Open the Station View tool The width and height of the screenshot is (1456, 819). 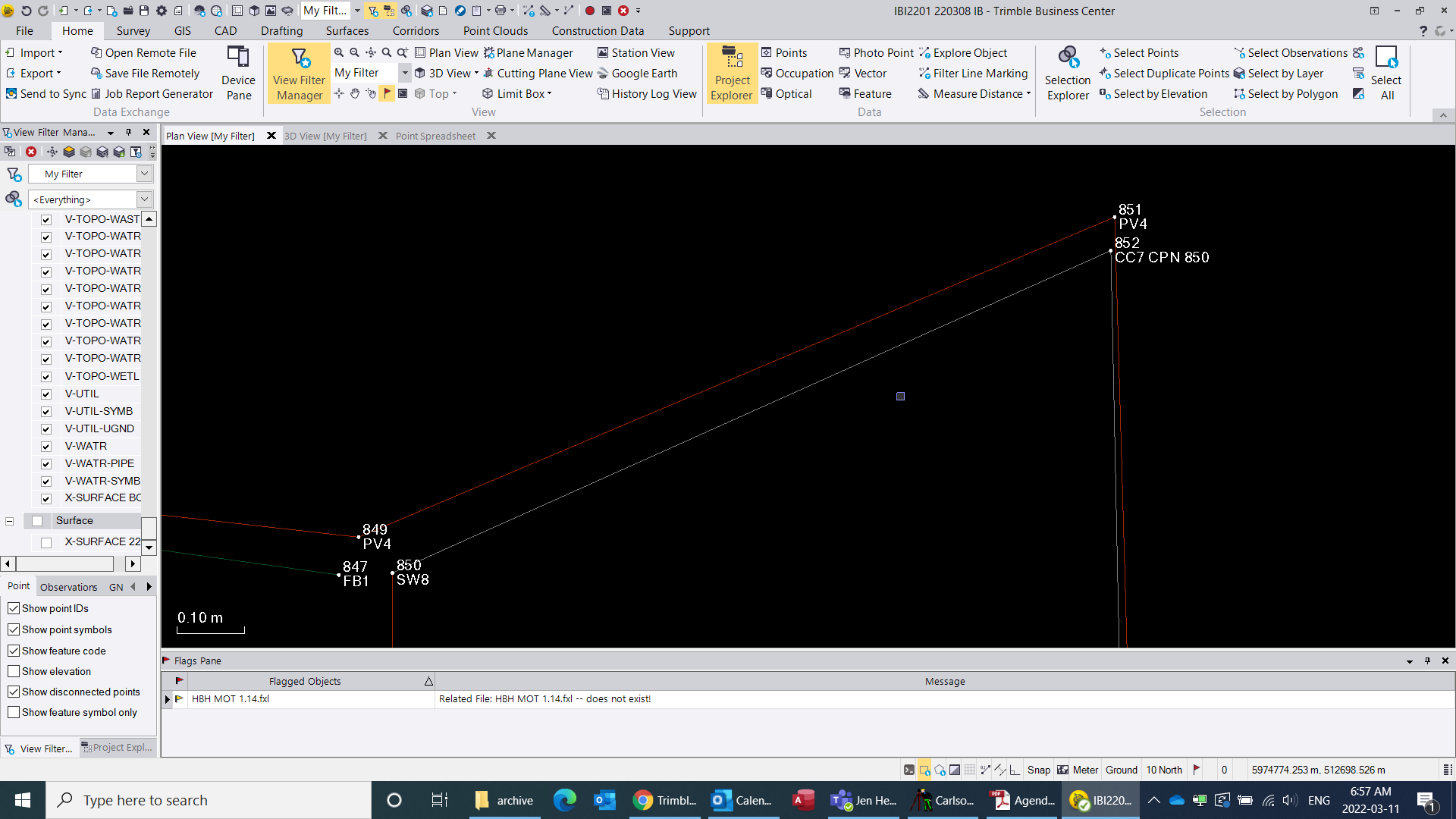point(636,52)
